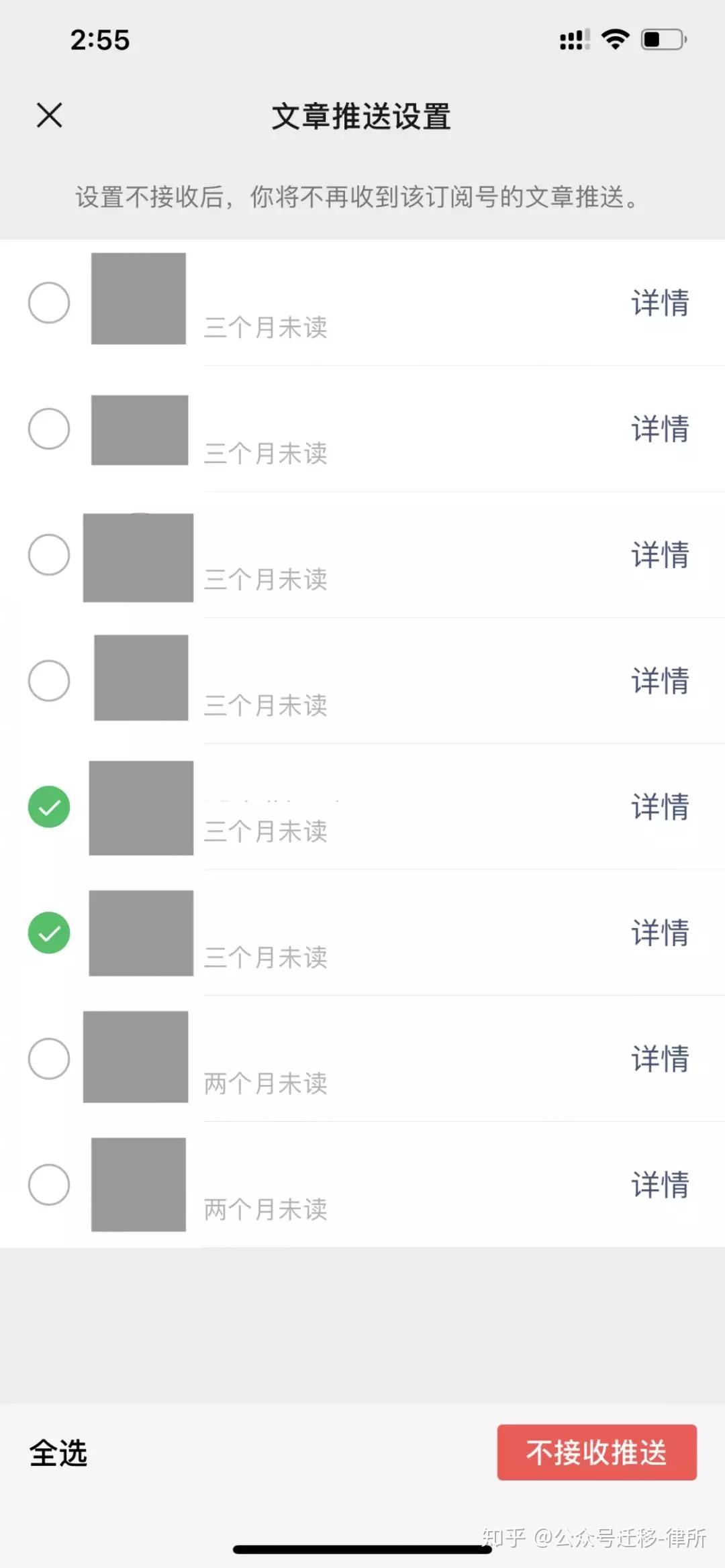The image size is (725, 1568).
Task: Select the second subscription's checkbox
Action: click(x=49, y=429)
